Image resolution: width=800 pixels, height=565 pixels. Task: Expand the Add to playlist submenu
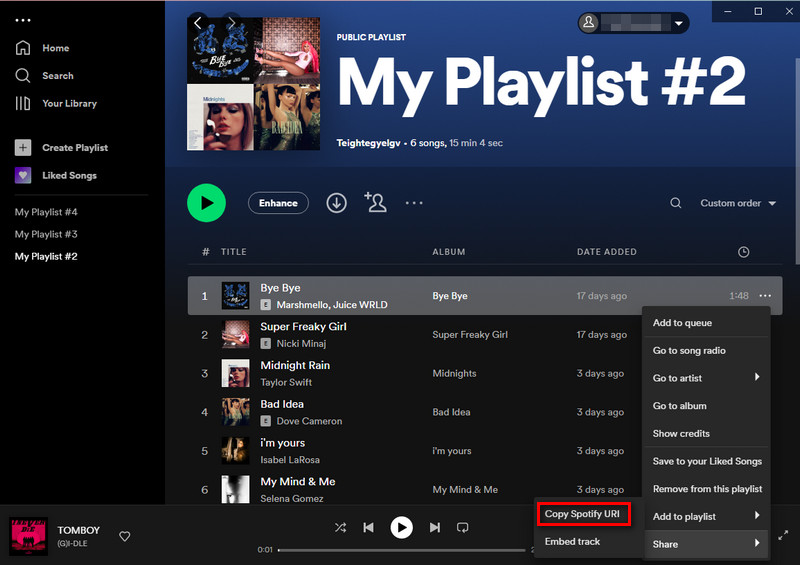point(706,516)
